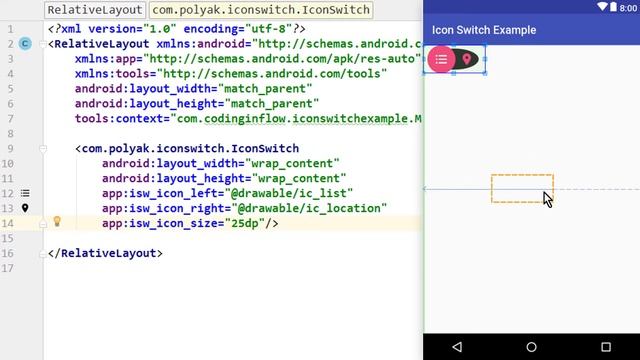Tap the Android home navigation button
The image size is (640, 360).
click(531, 347)
